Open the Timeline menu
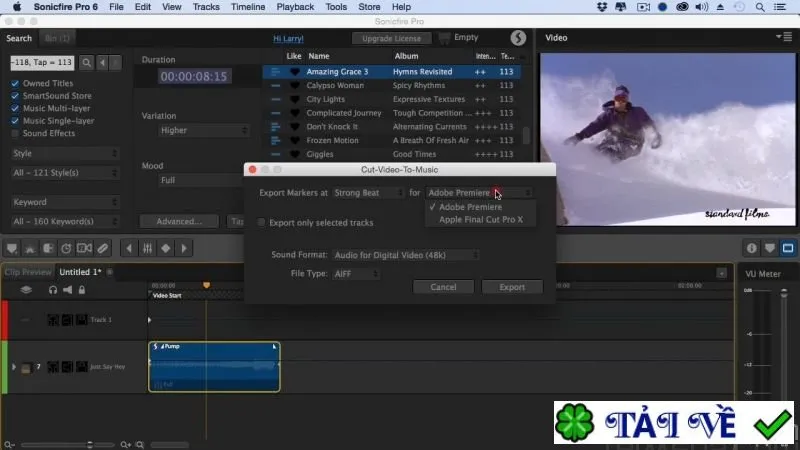 [x=248, y=7]
